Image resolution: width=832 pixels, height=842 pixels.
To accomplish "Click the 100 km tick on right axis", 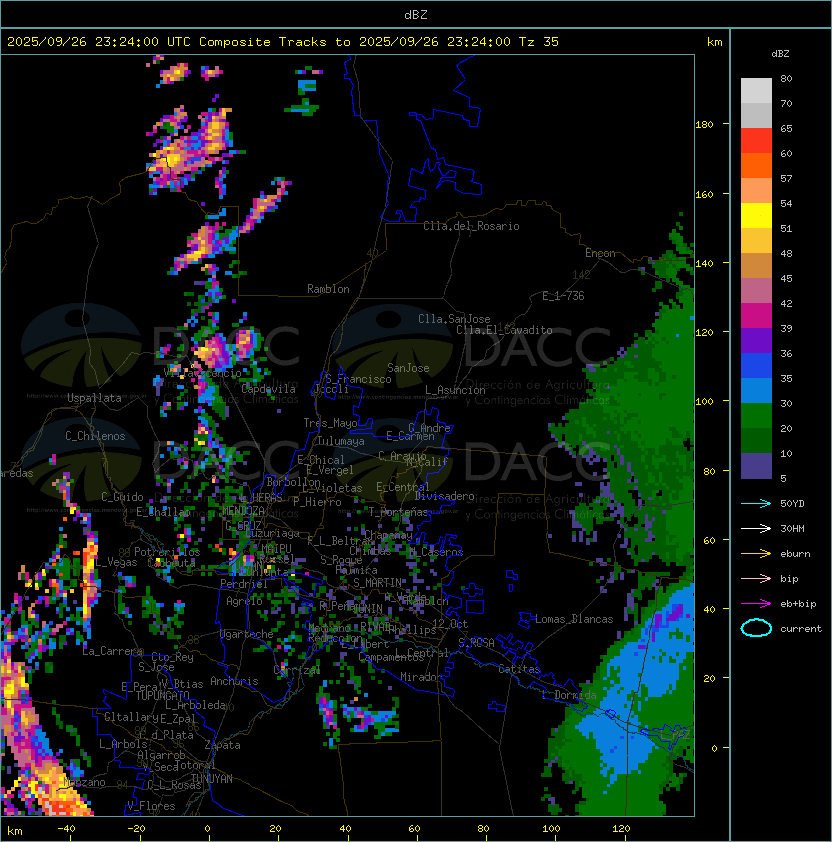I will pyautogui.click(x=704, y=402).
